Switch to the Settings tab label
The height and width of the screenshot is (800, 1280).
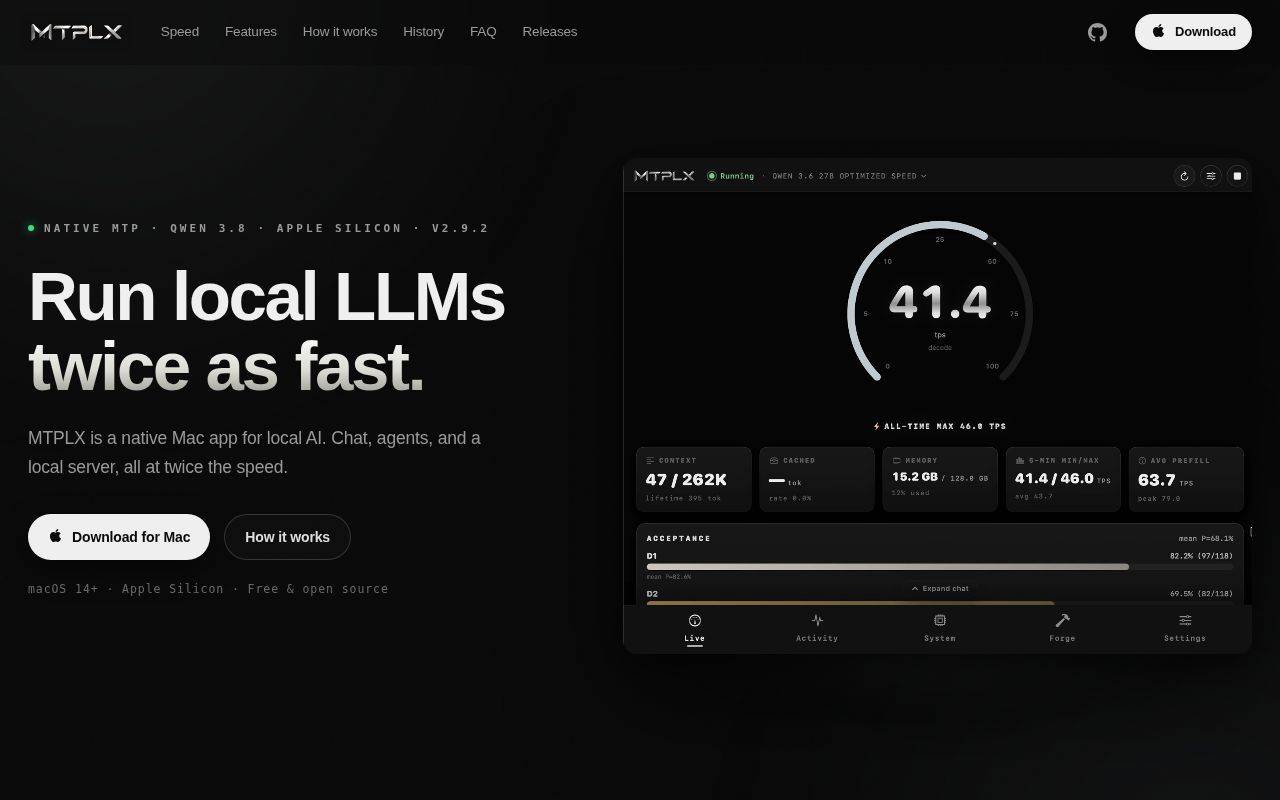point(1185,638)
